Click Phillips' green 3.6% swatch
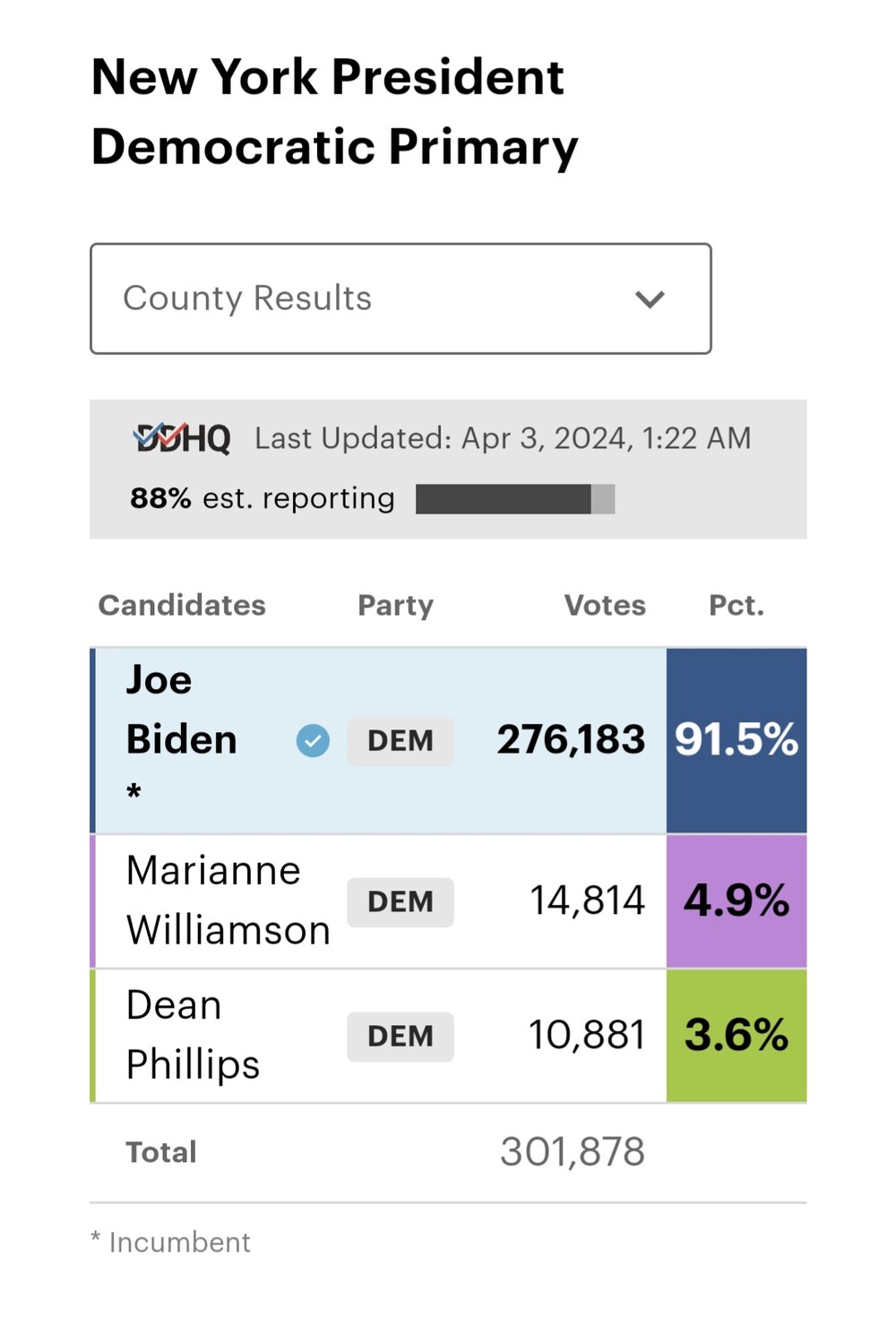Screen dimensions: 896x1344 click(x=737, y=1036)
